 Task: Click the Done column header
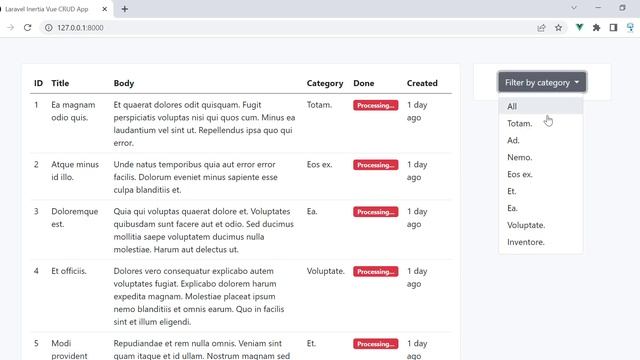point(364,83)
